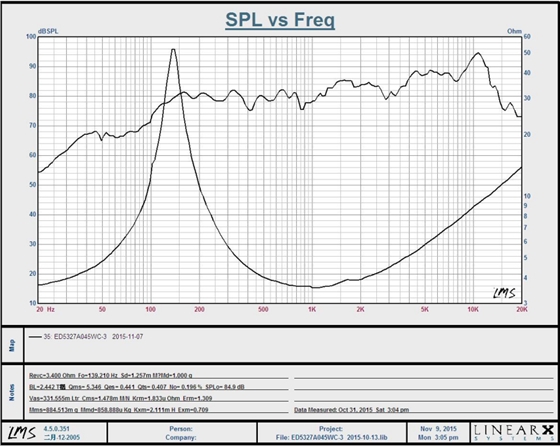Click the Data Measured Oct 31, 2015 note
The height and width of the screenshot is (446, 560).
(351, 410)
